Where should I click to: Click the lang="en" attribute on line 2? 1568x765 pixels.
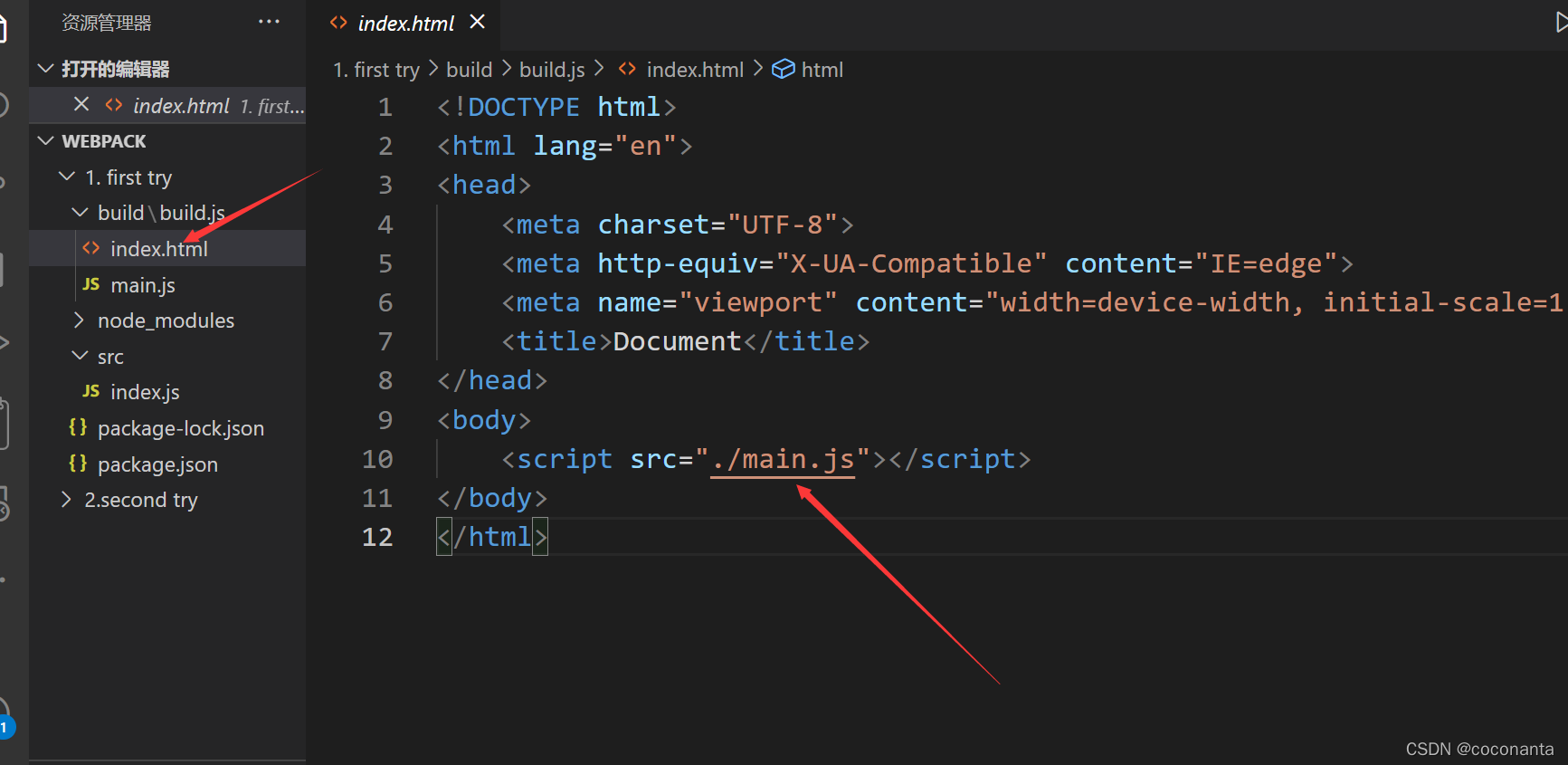click(x=604, y=146)
